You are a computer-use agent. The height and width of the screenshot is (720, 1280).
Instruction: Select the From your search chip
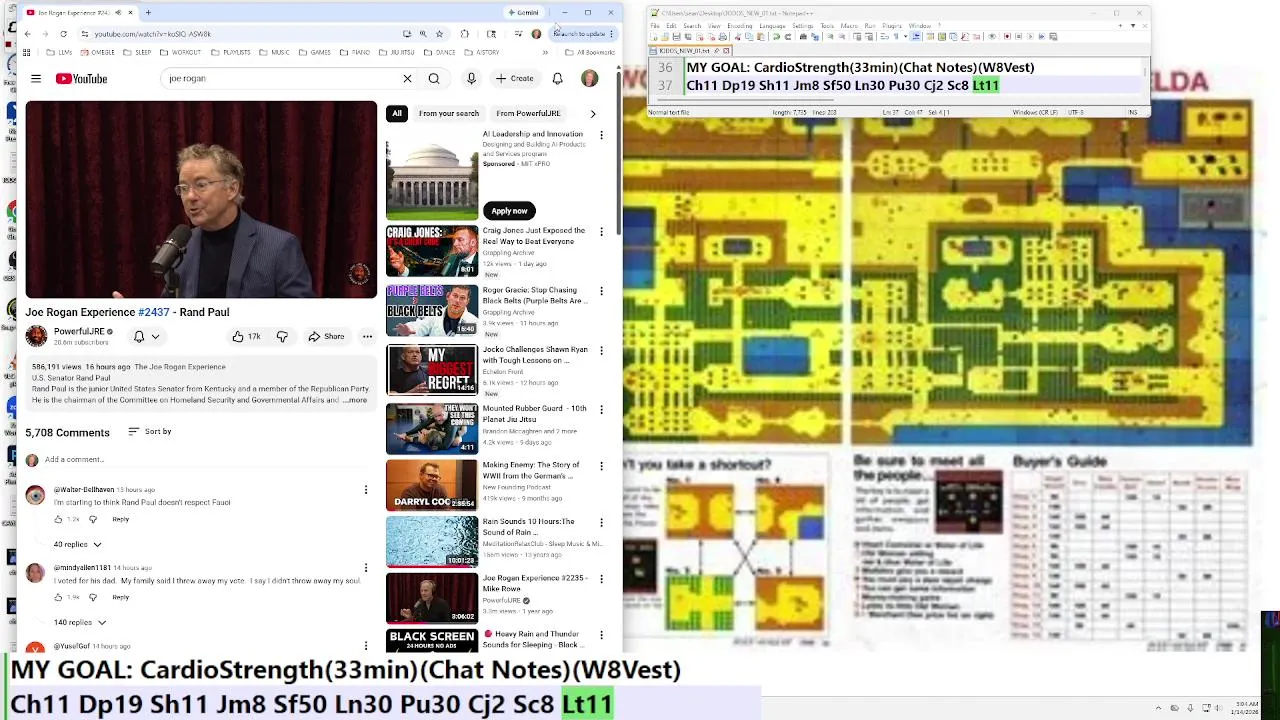449,113
